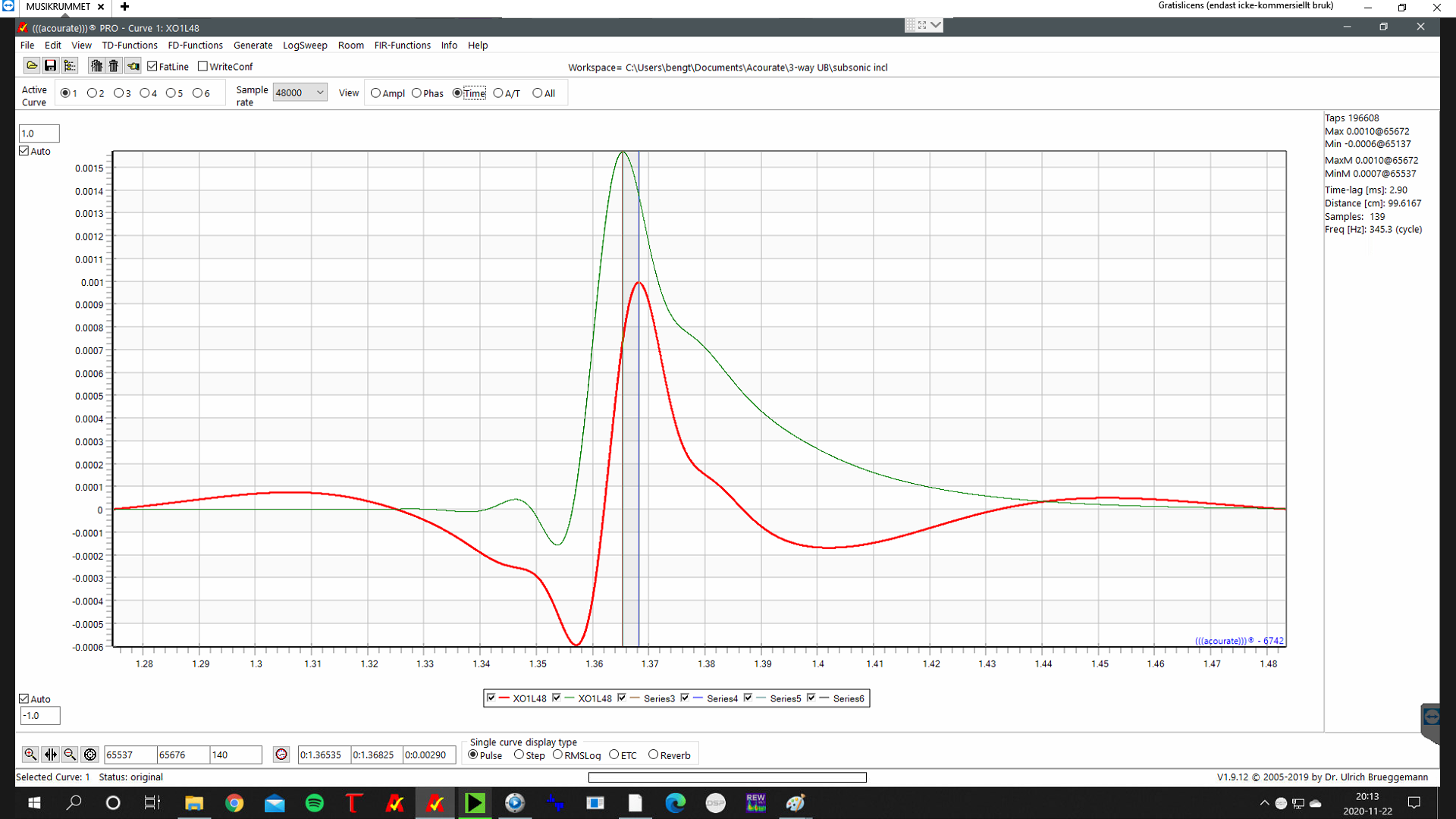The width and height of the screenshot is (1456, 819).
Task: Open the FIR-Functions menu
Action: tap(402, 45)
